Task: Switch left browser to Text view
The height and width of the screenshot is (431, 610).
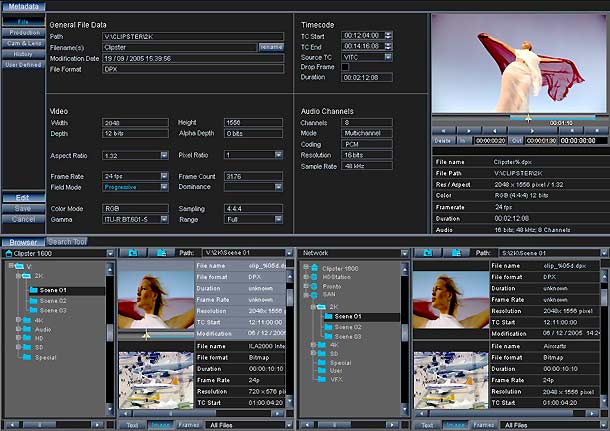Action: [132, 425]
